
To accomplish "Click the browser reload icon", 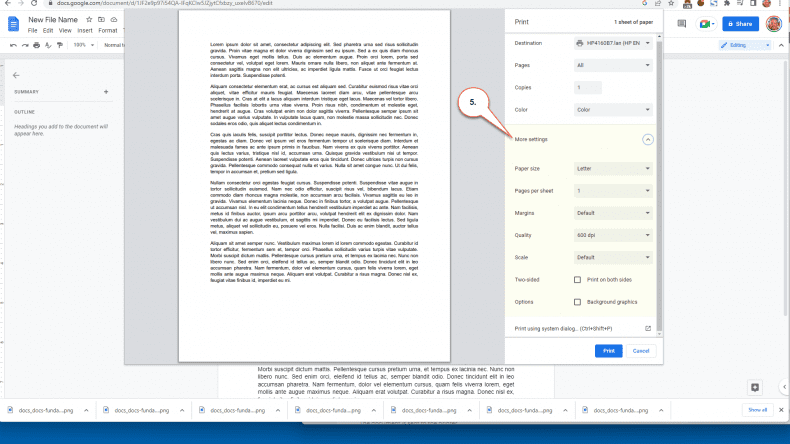I will [34, 4].
